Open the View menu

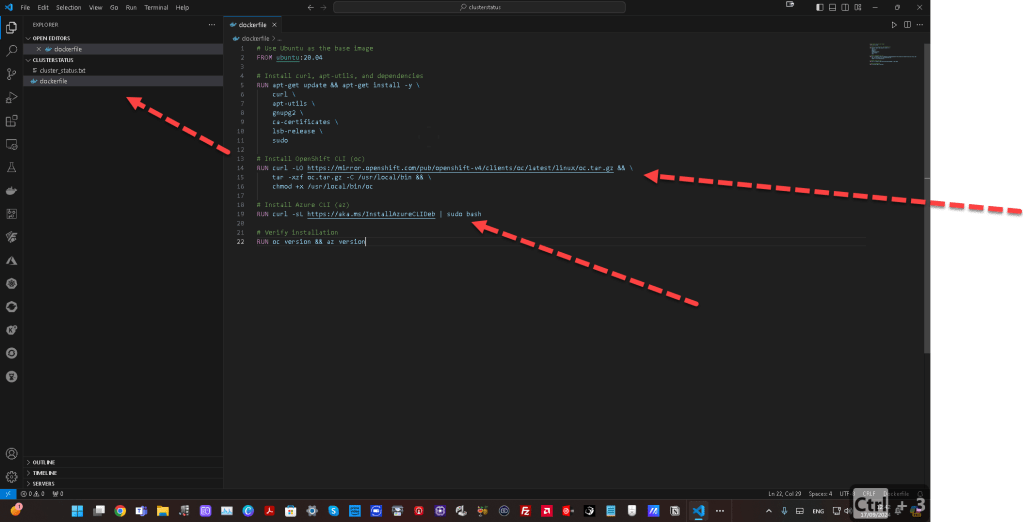95,7
